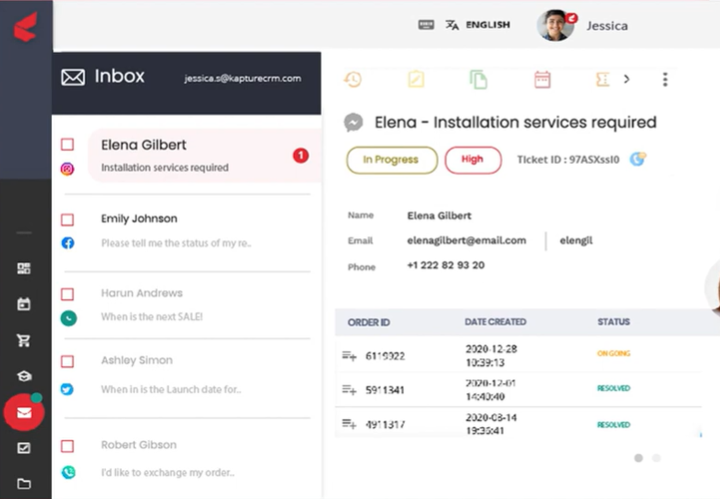
Task: Click the DATE CREATED column header
Action: point(495,322)
